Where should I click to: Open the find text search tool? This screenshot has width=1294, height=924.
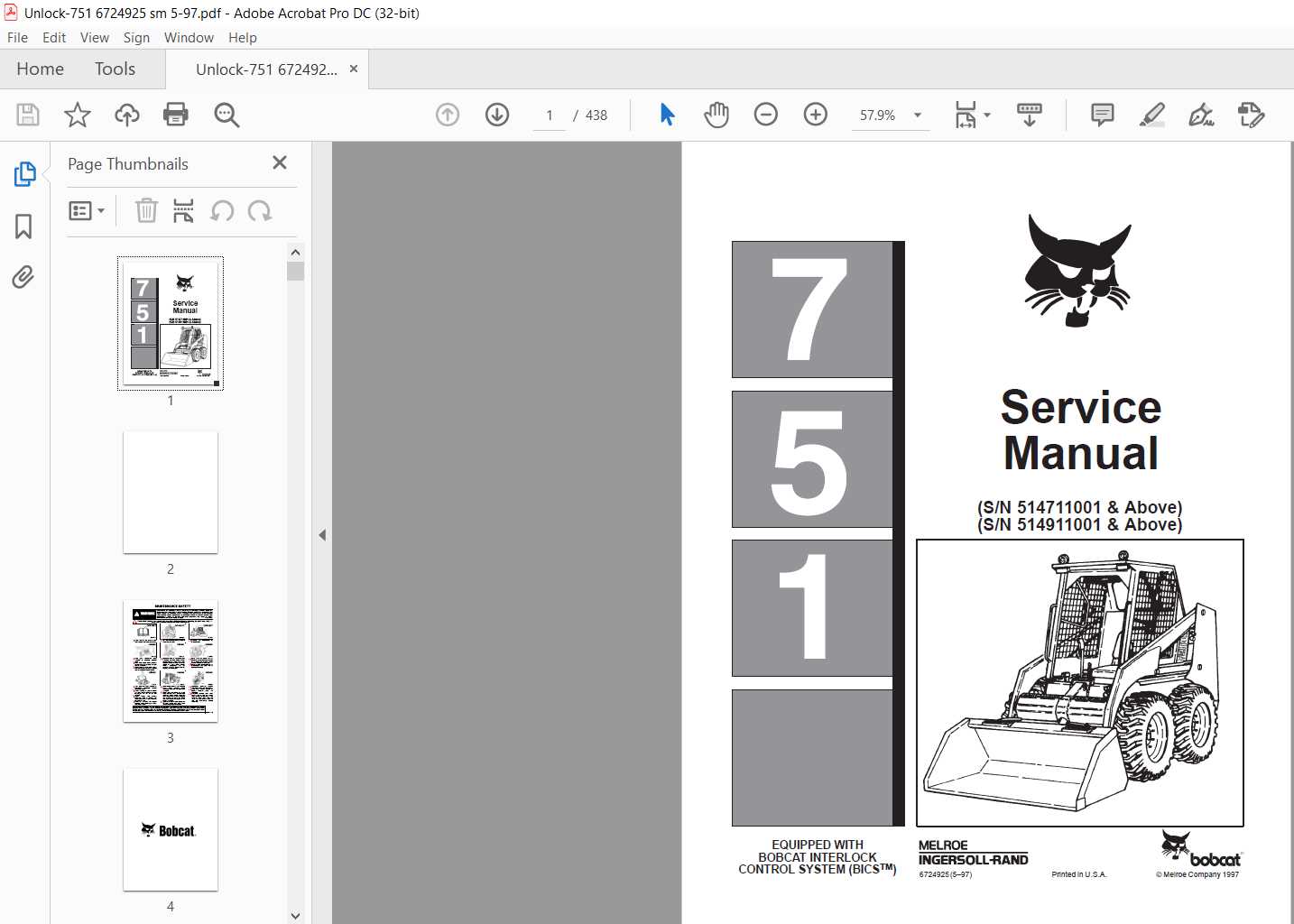tap(226, 115)
